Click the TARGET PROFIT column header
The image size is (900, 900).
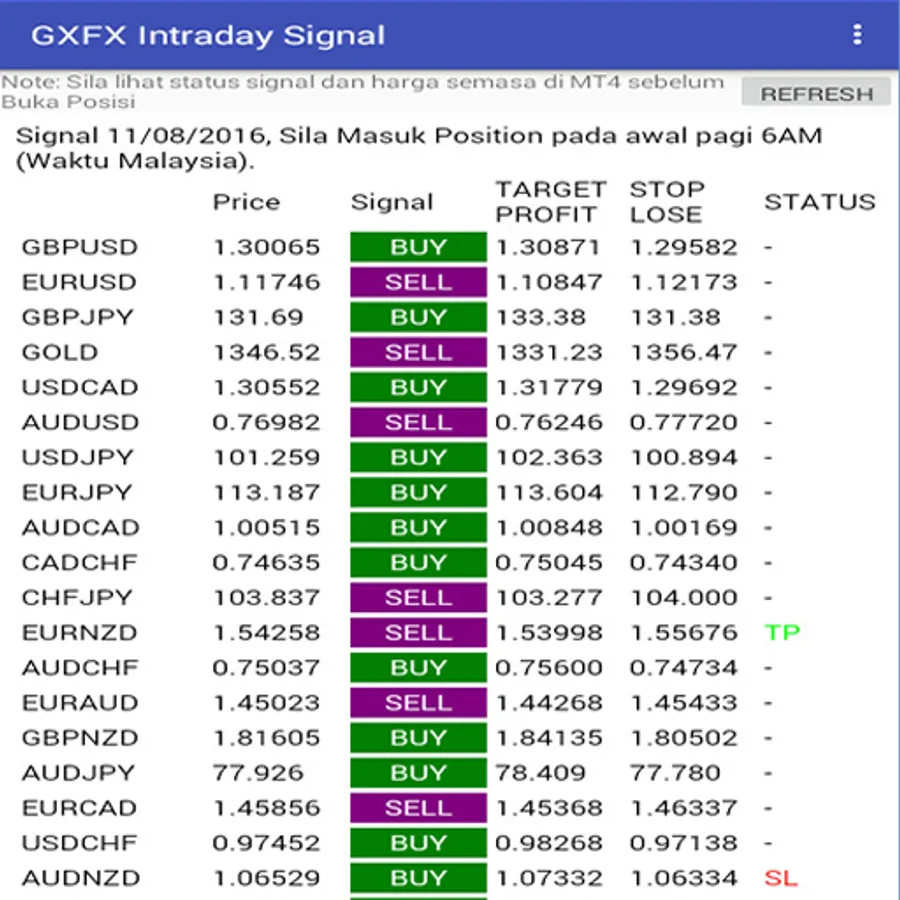click(550, 201)
